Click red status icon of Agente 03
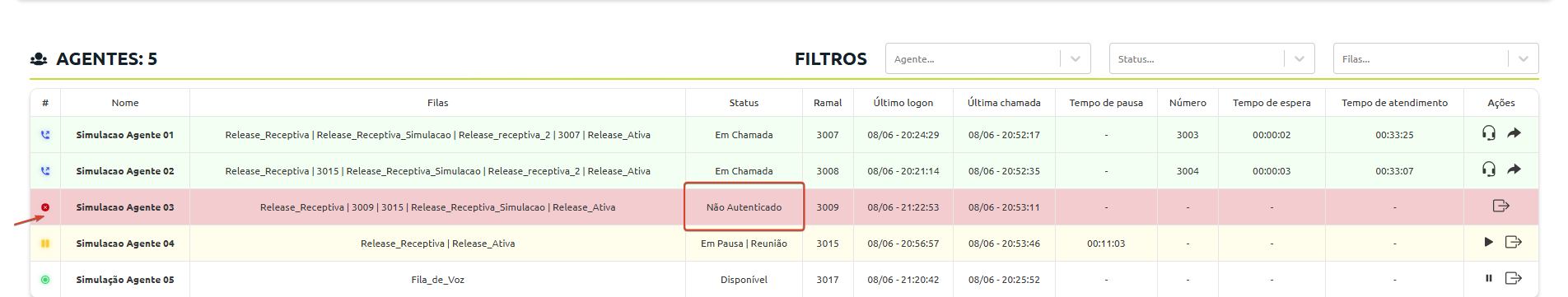Screen dimensions: 1568x297 tap(45, 207)
